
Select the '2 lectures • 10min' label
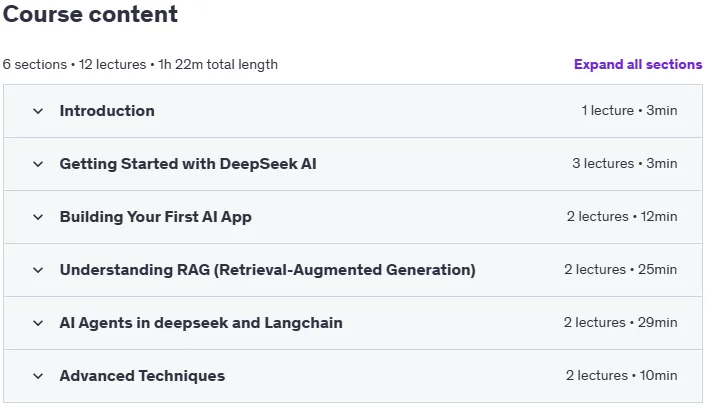tap(622, 376)
